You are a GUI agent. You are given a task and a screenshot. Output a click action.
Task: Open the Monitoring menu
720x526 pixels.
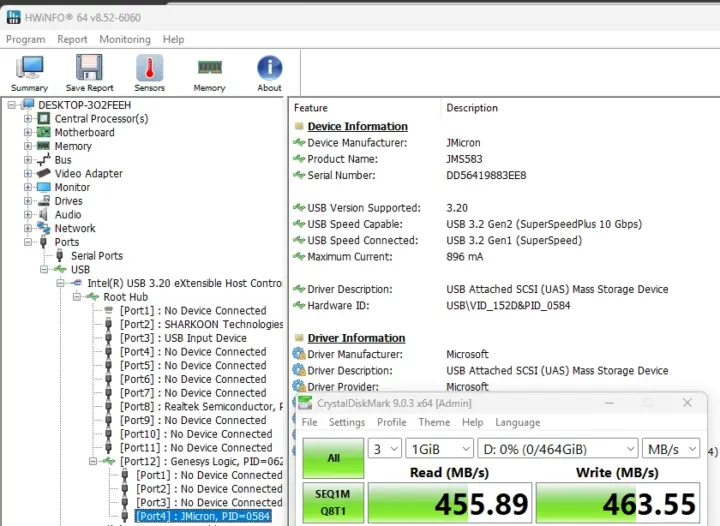click(125, 39)
